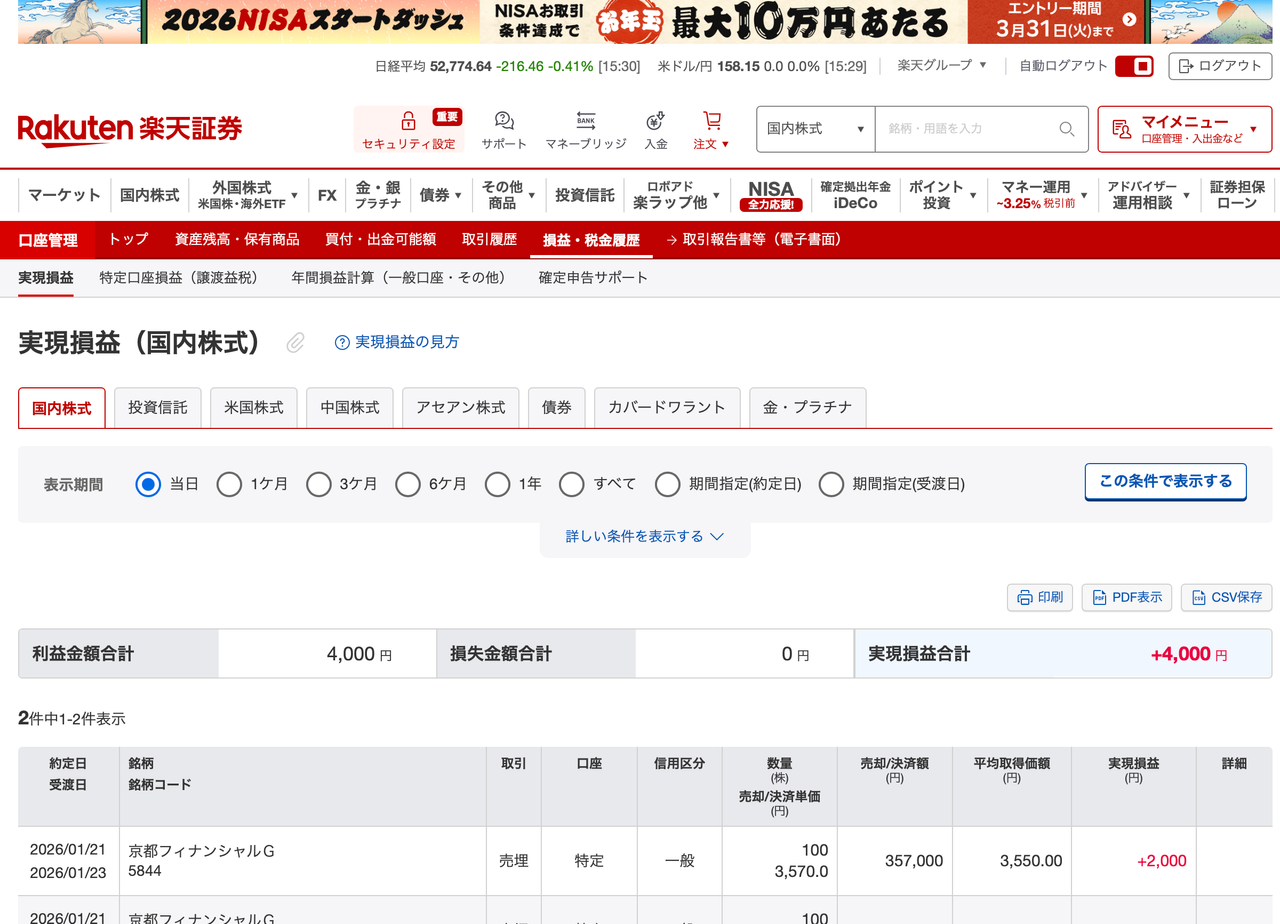Open the 注文 shopping cart icon
This screenshot has width=1280, height=924.
[710, 120]
